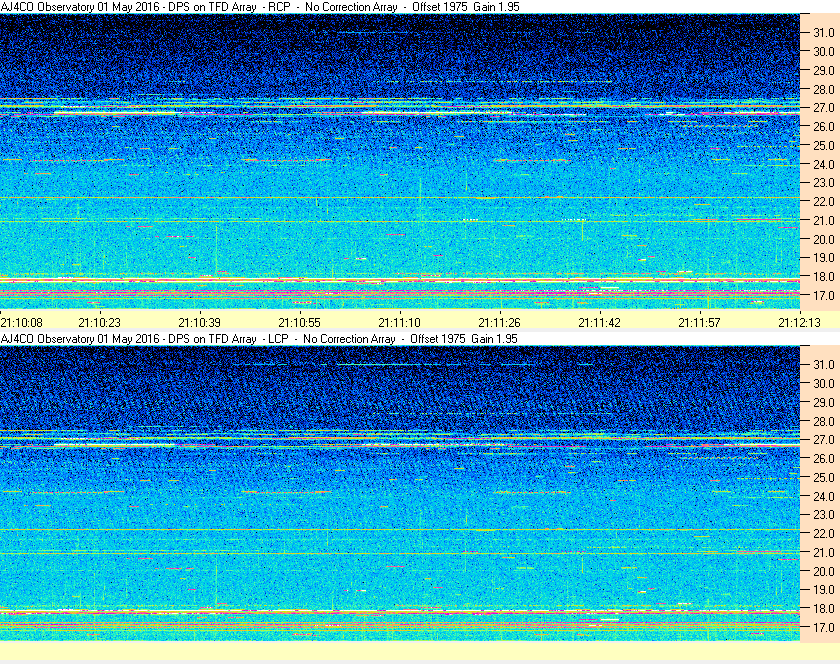Click the 21:12:13 time axis label
840x664 pixels.
(799, 323)
